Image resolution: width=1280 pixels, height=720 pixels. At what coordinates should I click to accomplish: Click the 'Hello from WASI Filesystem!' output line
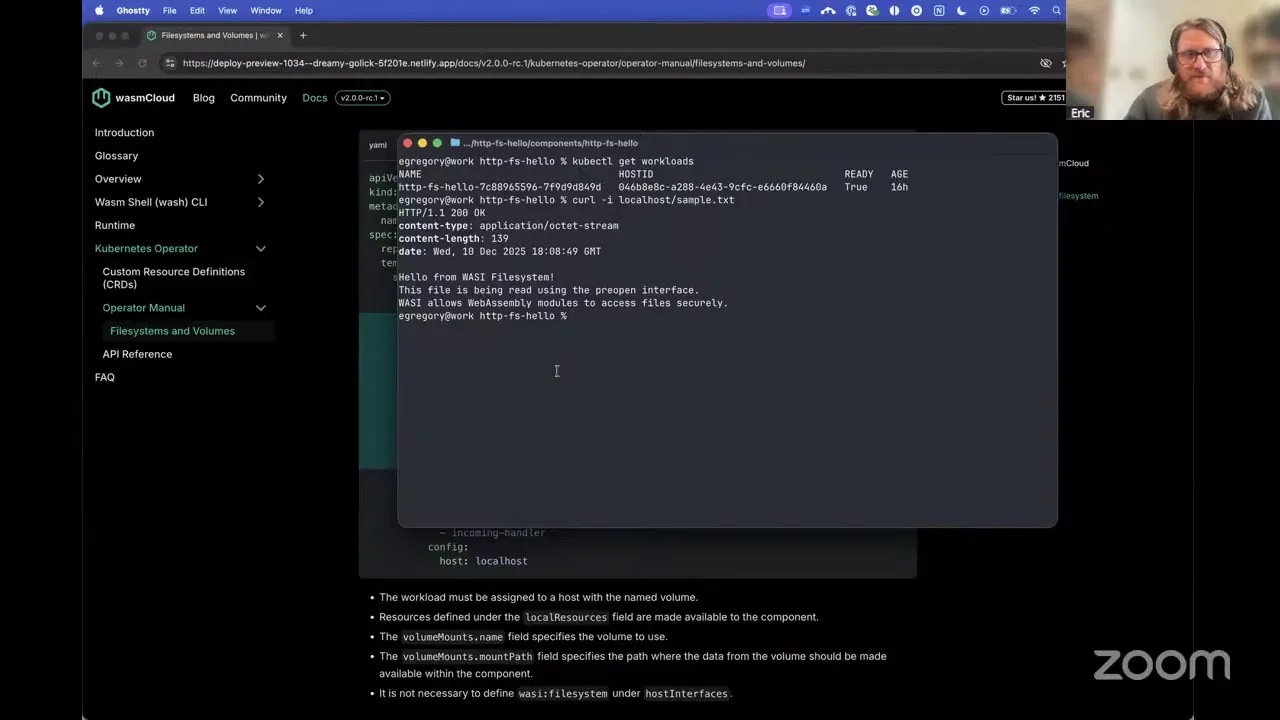point(476,277)
